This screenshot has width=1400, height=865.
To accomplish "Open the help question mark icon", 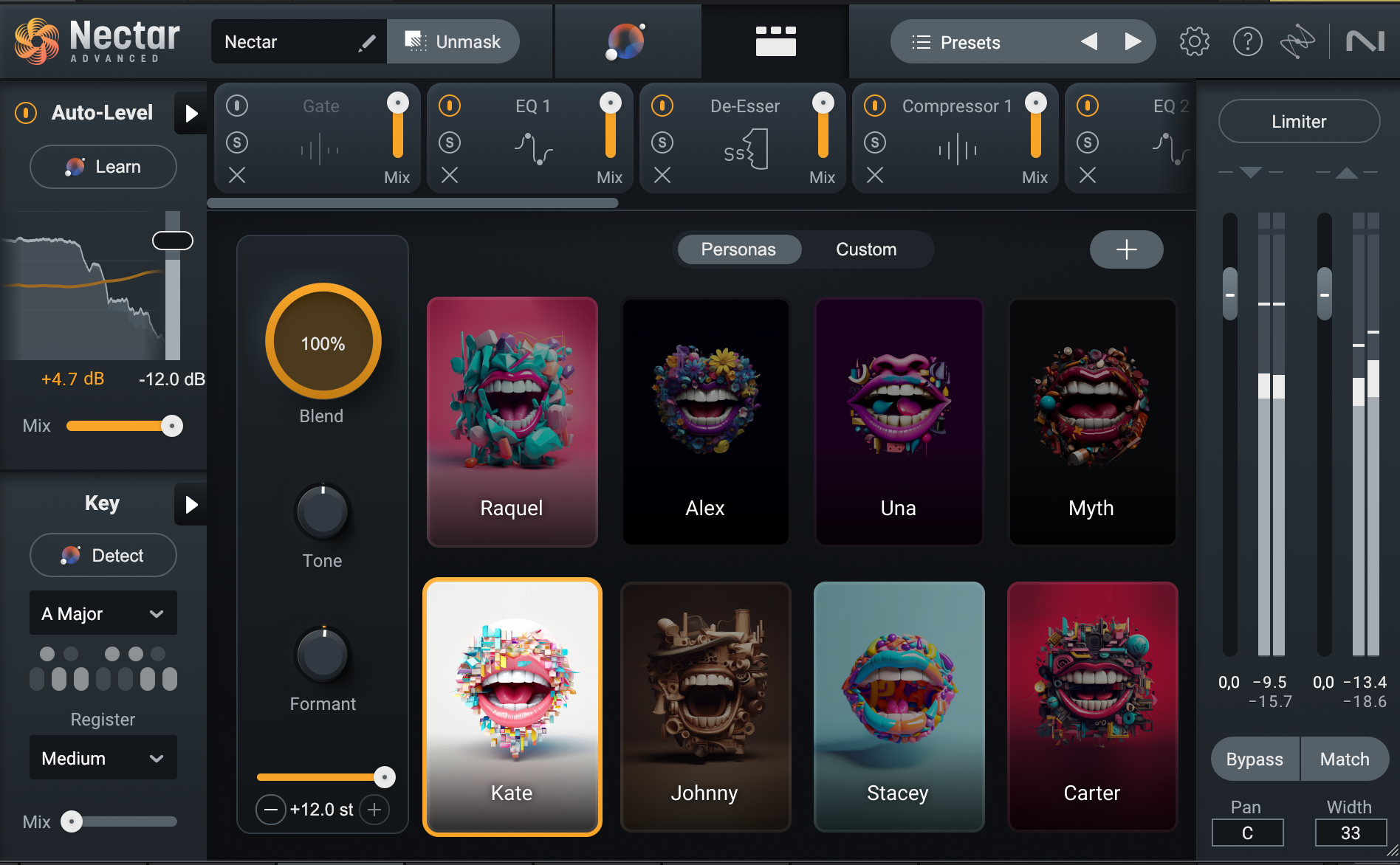I will (x=1247, y=42).
